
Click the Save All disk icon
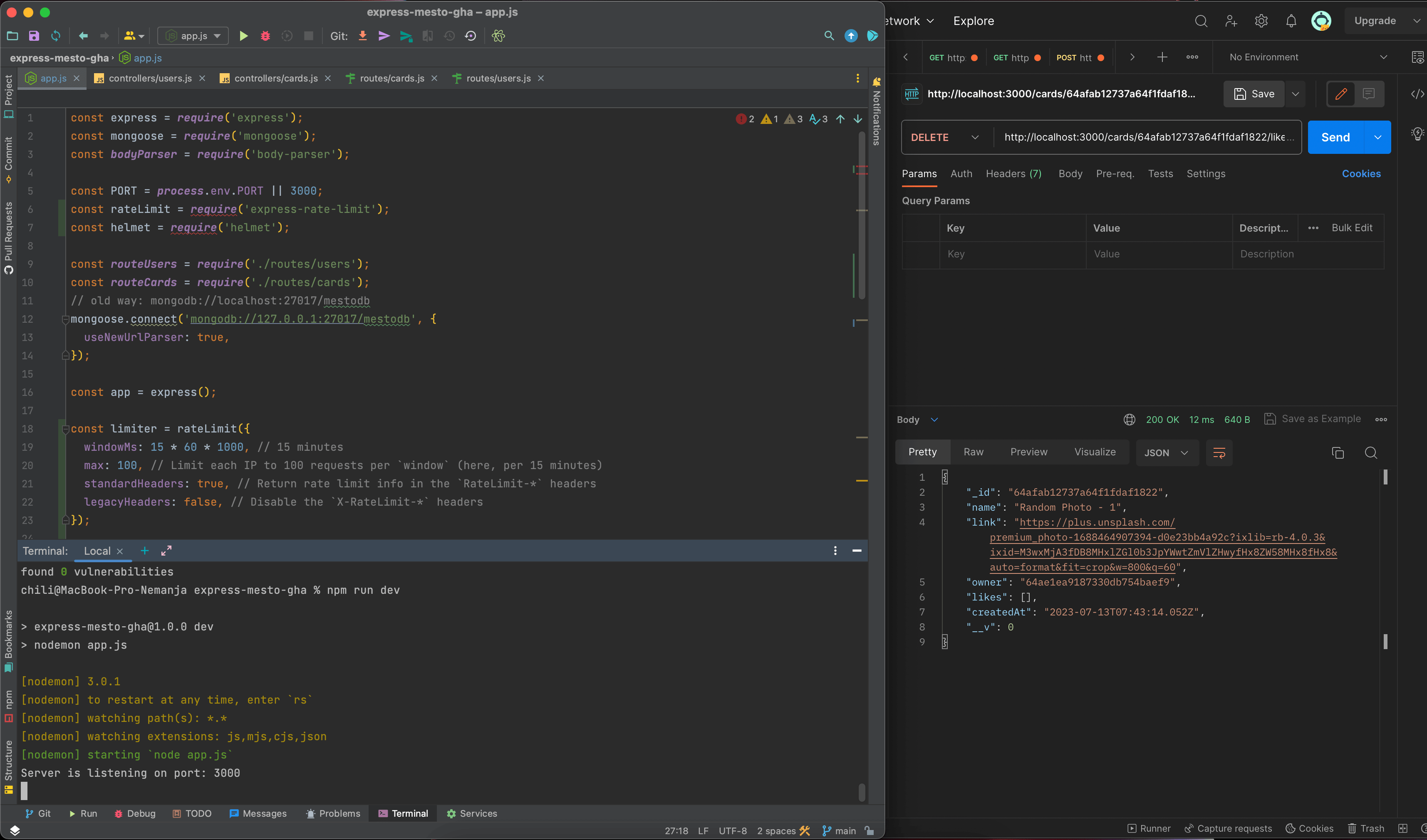[34, 36]
